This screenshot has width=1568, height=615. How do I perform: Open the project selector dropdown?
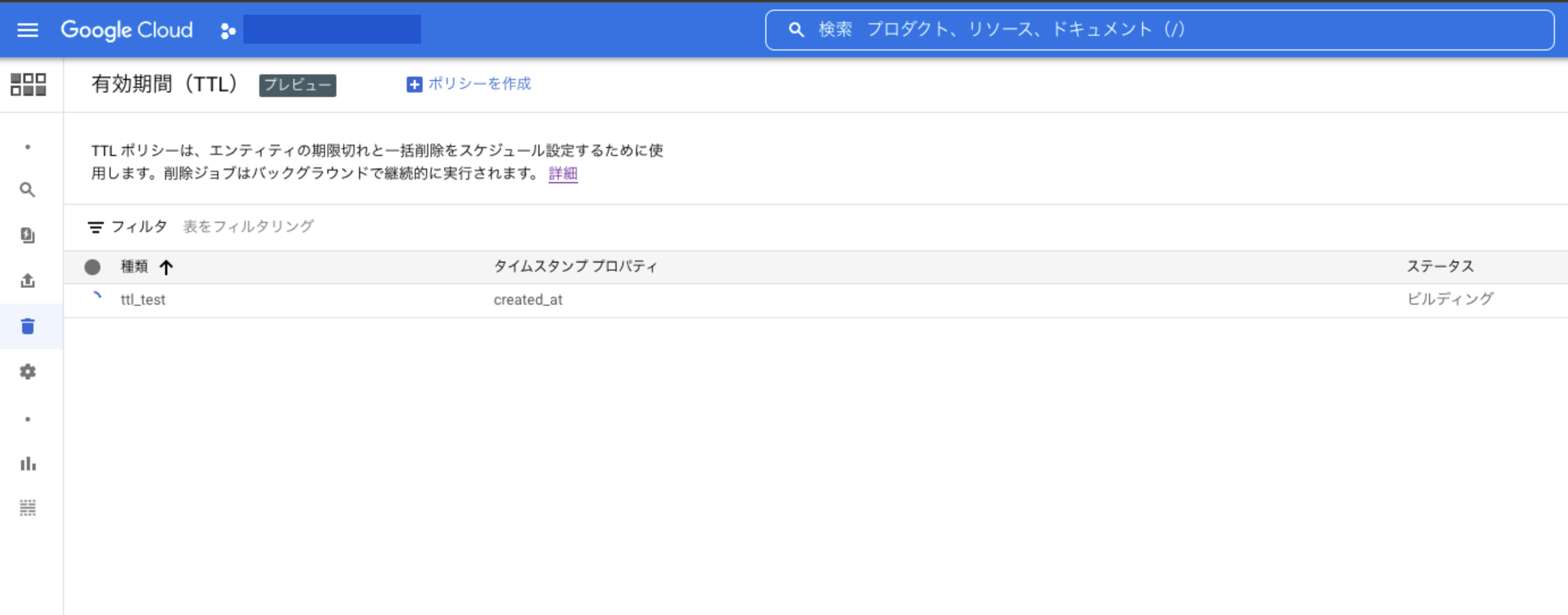(x=331, y=30)
